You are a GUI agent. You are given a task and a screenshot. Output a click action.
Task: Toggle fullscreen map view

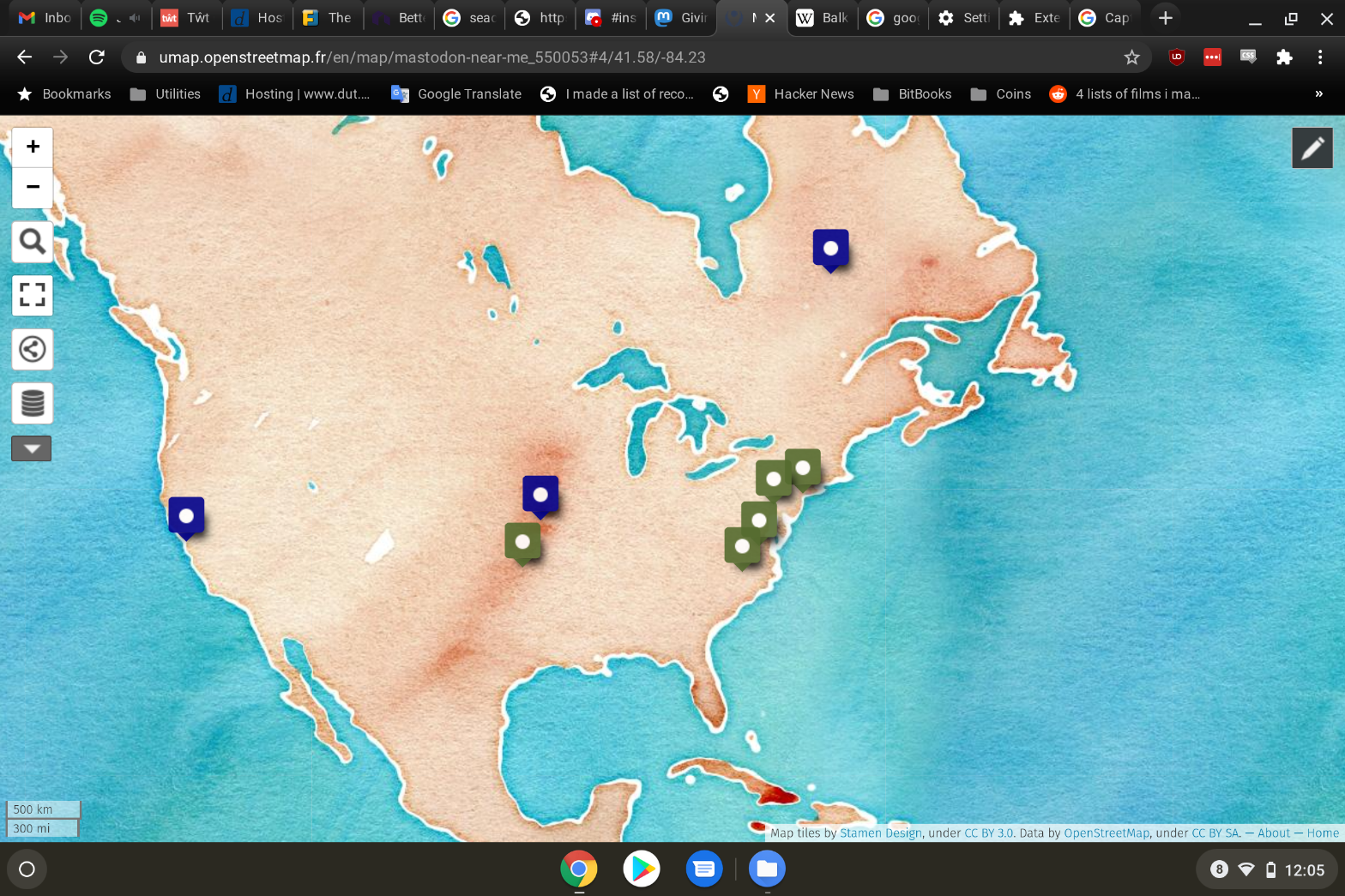click(33, 296)
